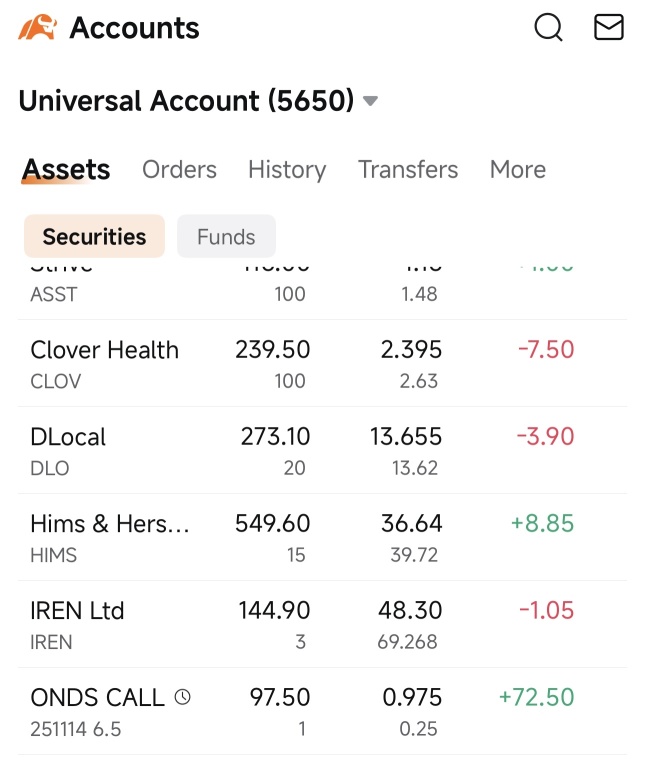Tap the orange bull app logo
This screenshot has height=771, width=645.
pyautogui.click(x=37, y=27)
